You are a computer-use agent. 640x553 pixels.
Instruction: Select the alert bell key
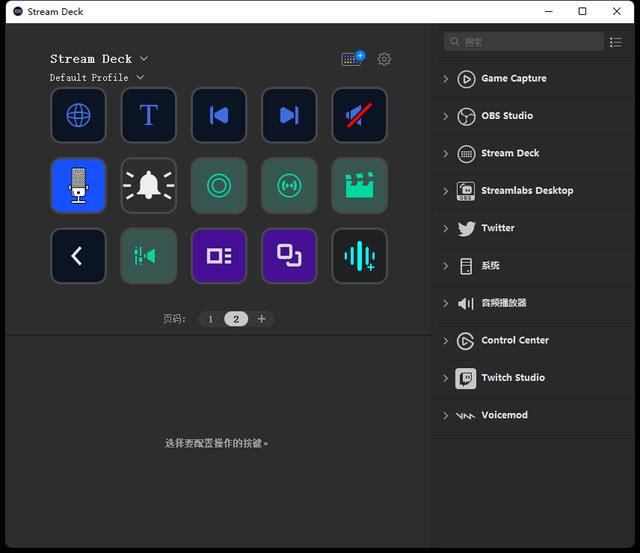[x=149, y=186]
